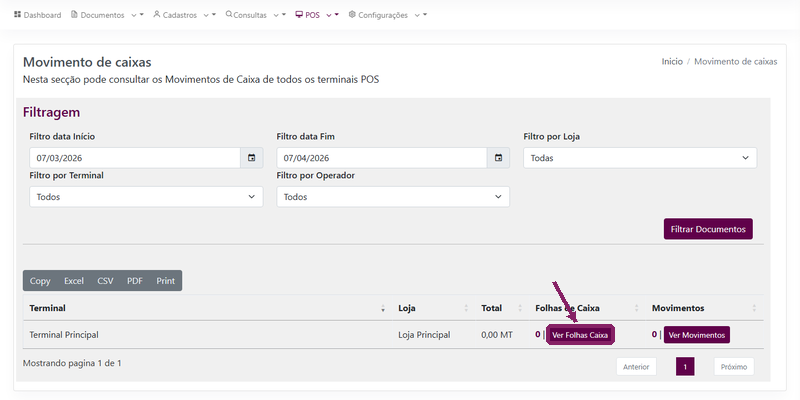Viewport: 800px width, 400px height.
Task: Click the Filtrar Documentos button
Action: click(708, 229)
